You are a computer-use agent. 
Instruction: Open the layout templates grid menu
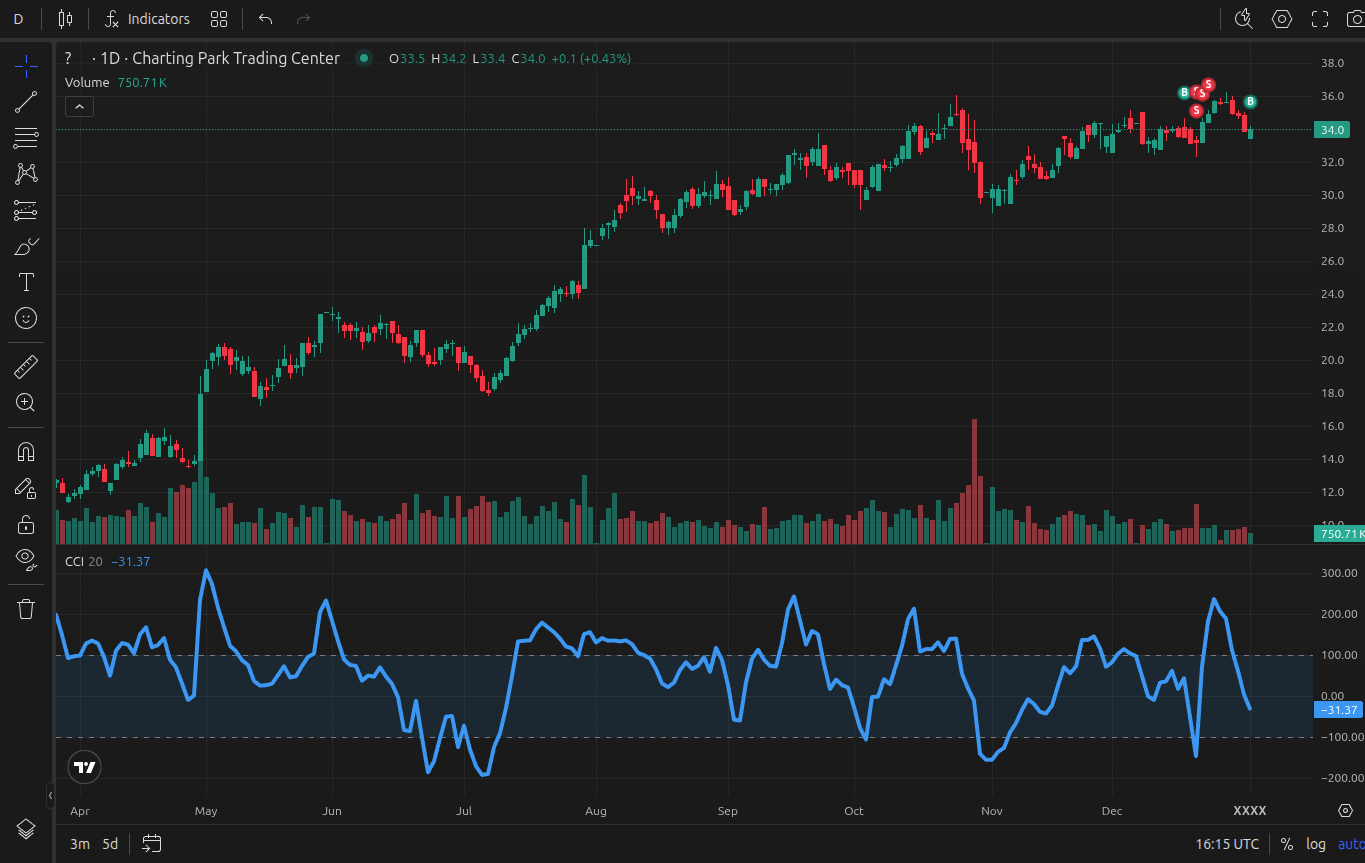(x=219, y=19)
